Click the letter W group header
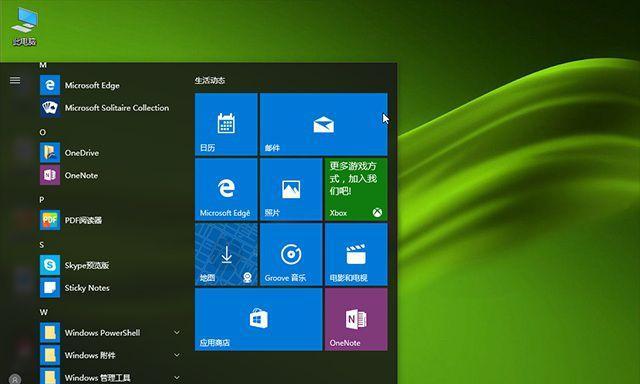Viewport: 640px width, 384px height. (44, 312)
